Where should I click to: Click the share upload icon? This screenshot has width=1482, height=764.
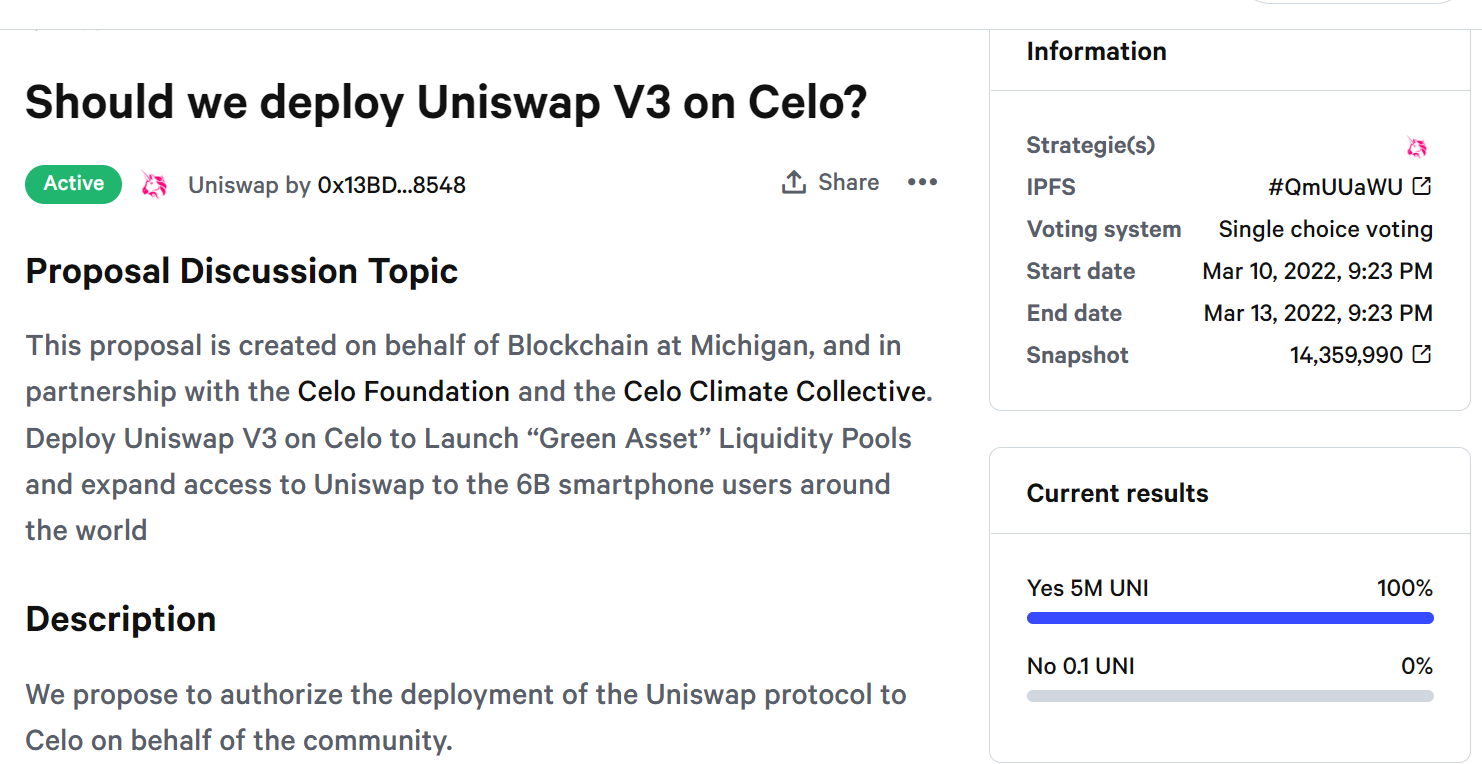[793, 182]
